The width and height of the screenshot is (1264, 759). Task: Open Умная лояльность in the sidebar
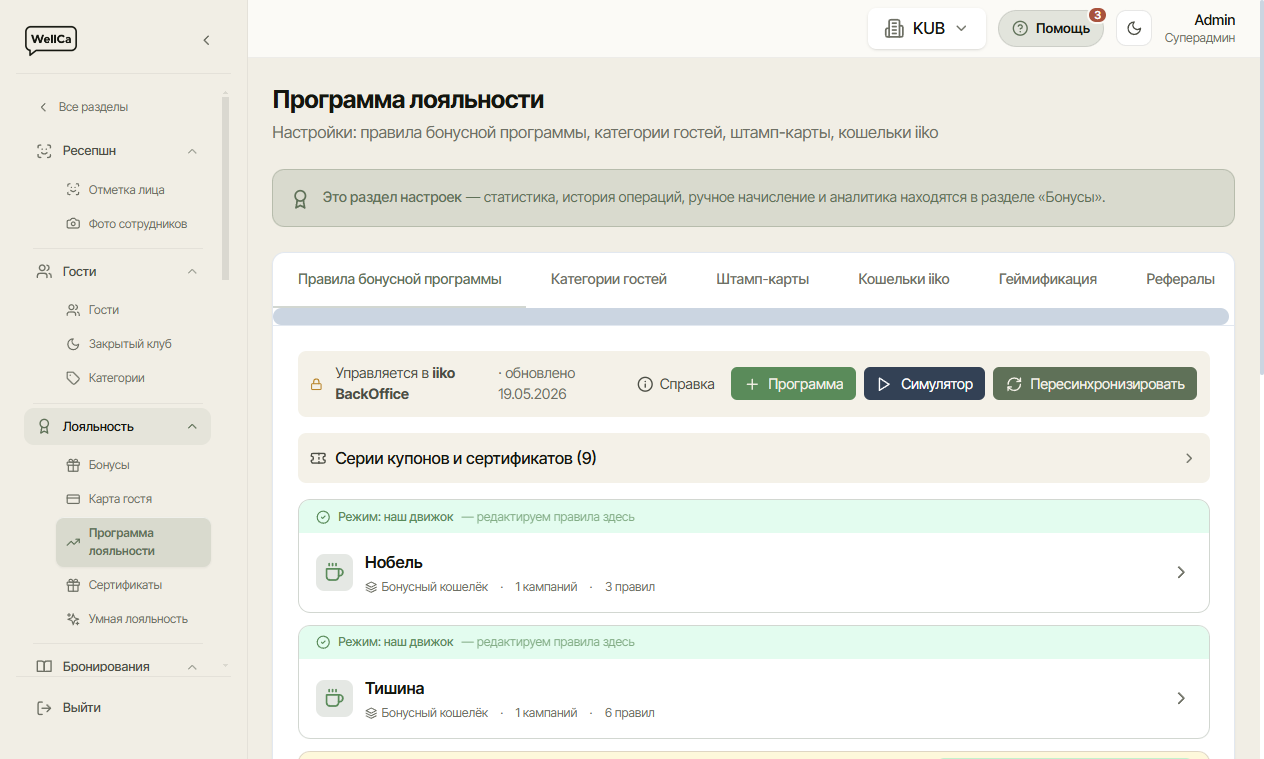coord(133,619)
